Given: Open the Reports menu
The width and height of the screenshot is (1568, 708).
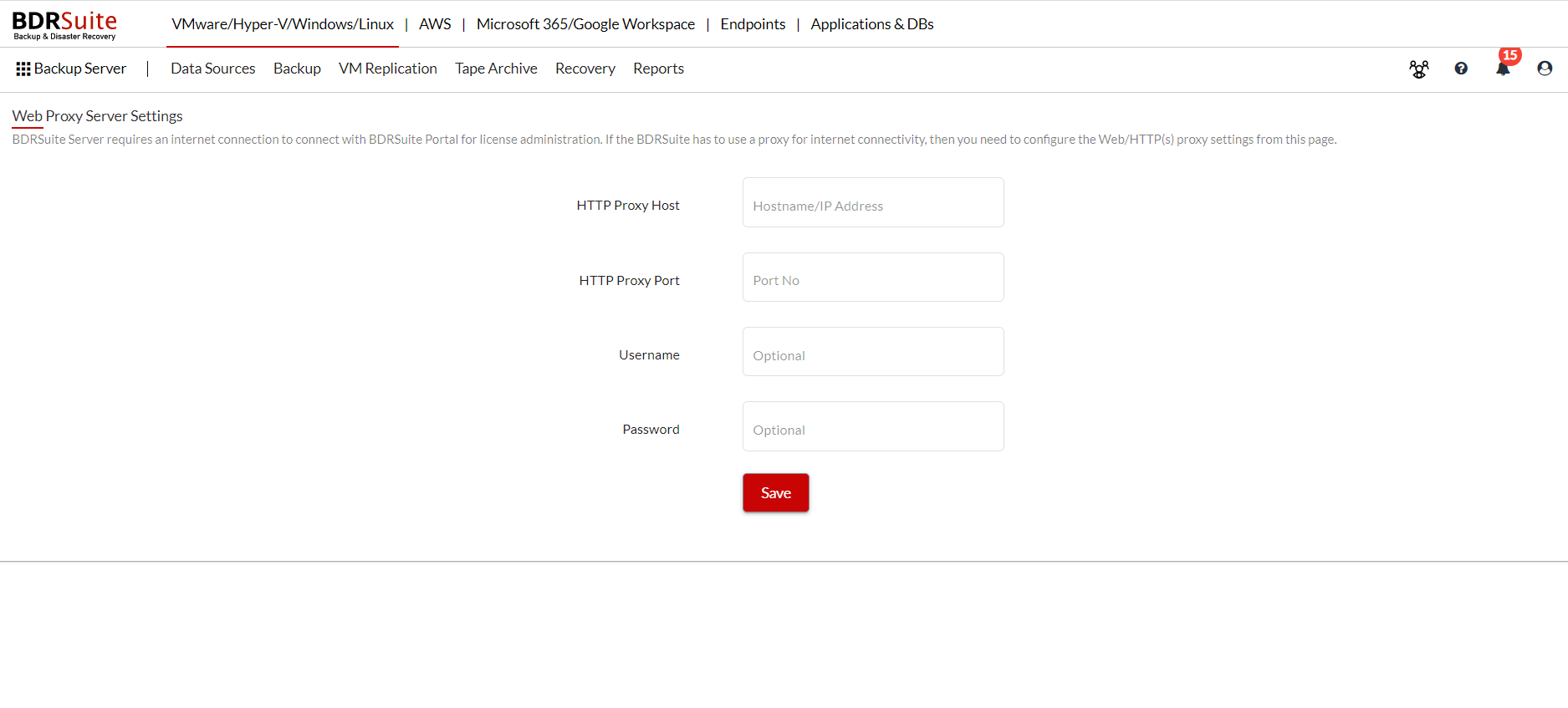Looking at the screenshot, I should pos(658,69).
